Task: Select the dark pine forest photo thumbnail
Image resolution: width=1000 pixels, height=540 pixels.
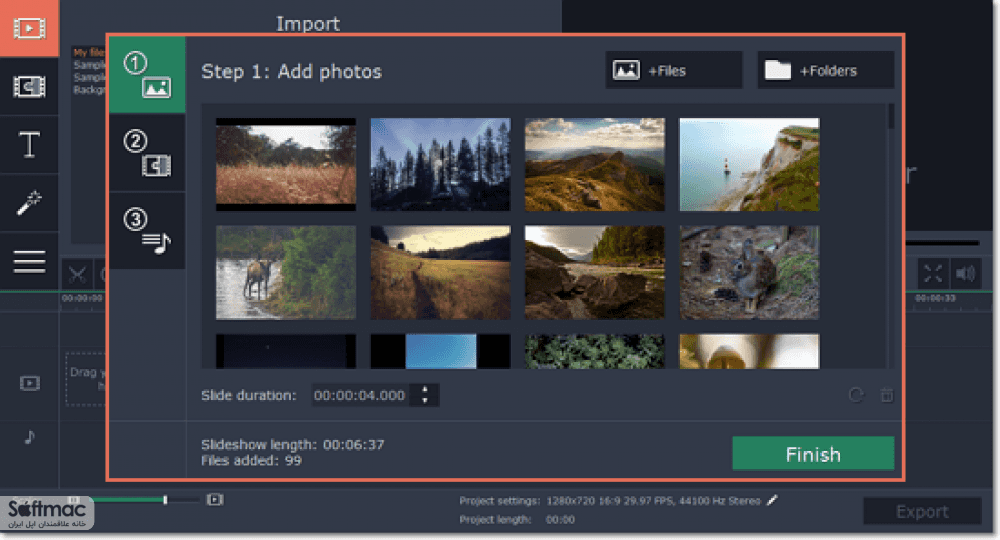Action: click(x=440, y=164)
